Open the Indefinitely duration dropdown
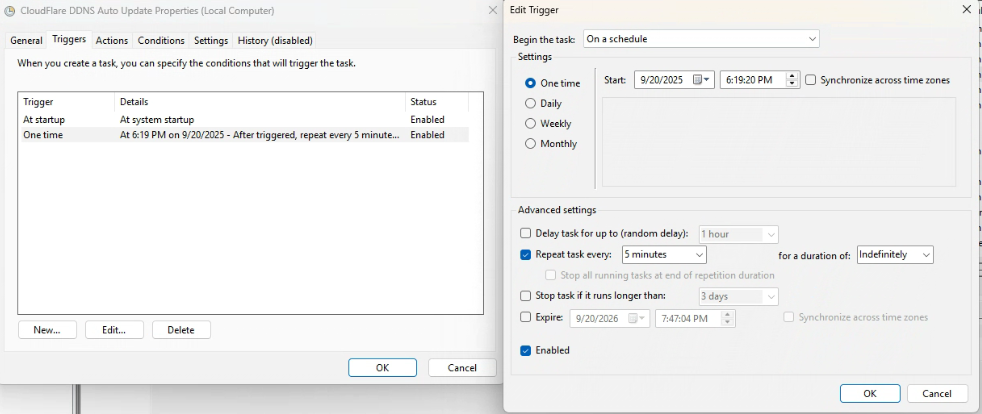 (895, 255)
